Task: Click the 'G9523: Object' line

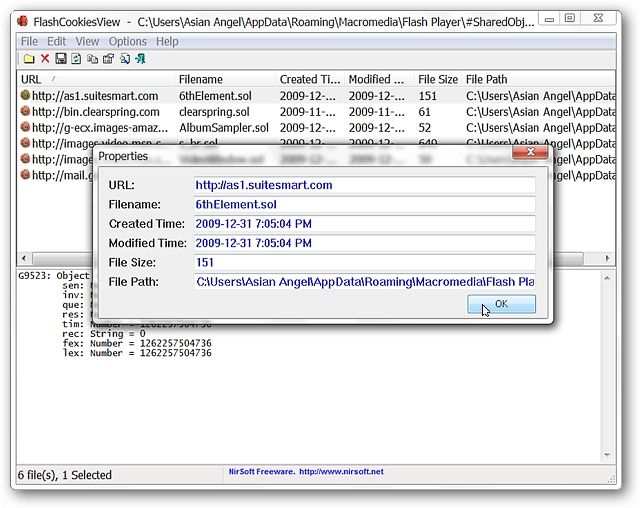Action: pyautogui.click(x=53, y=276)
